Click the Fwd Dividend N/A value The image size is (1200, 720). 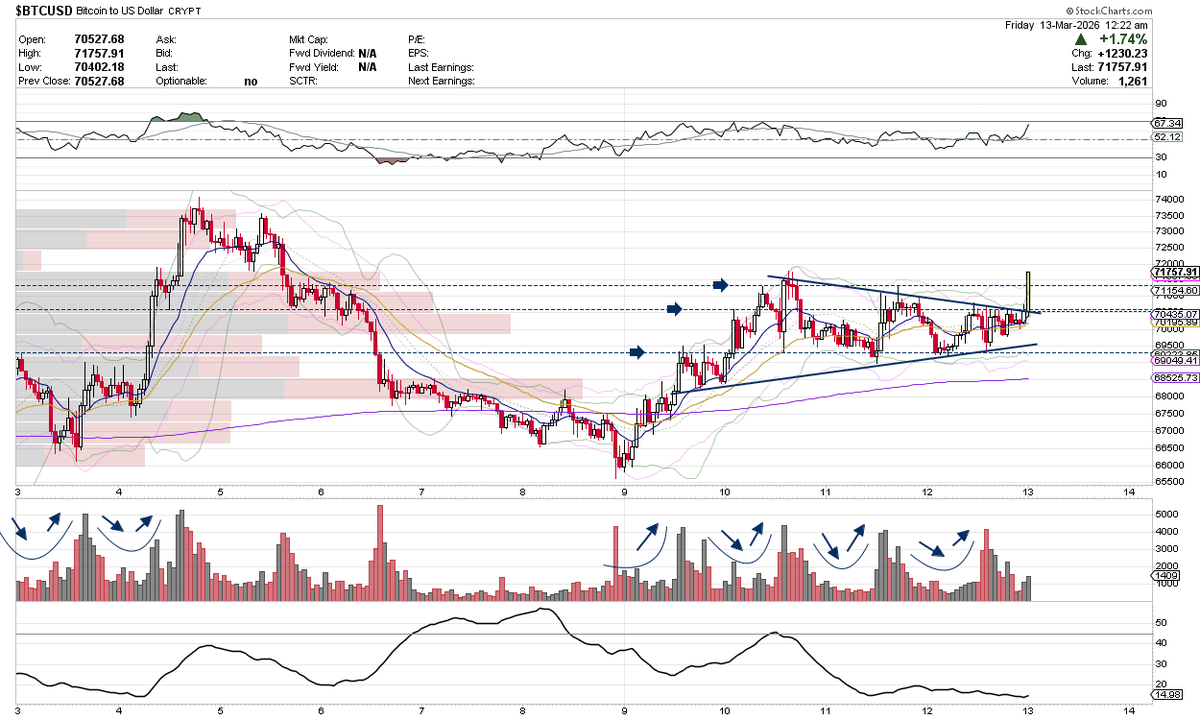coord(367,53)
